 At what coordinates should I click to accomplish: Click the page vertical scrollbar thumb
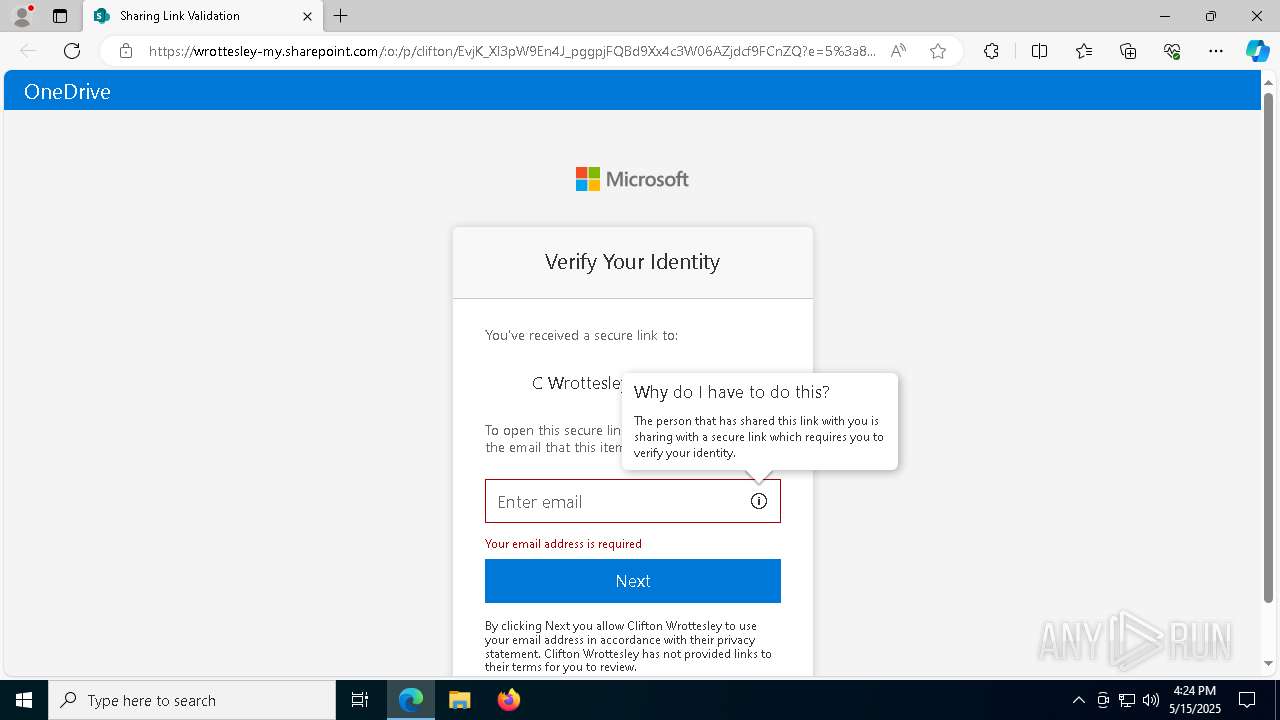[1268, 347]
